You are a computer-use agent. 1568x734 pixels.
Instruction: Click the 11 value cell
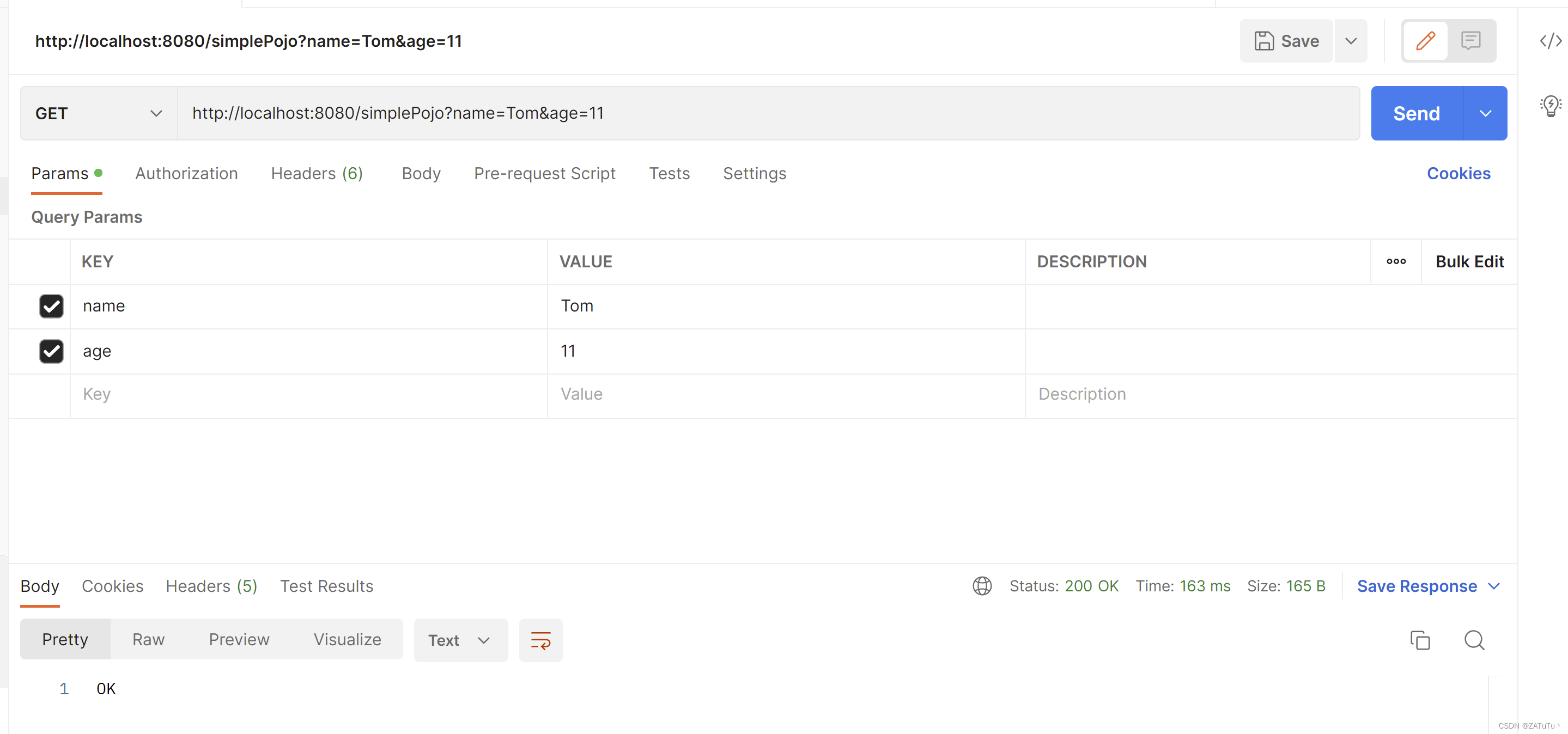[x=786, y=351]
